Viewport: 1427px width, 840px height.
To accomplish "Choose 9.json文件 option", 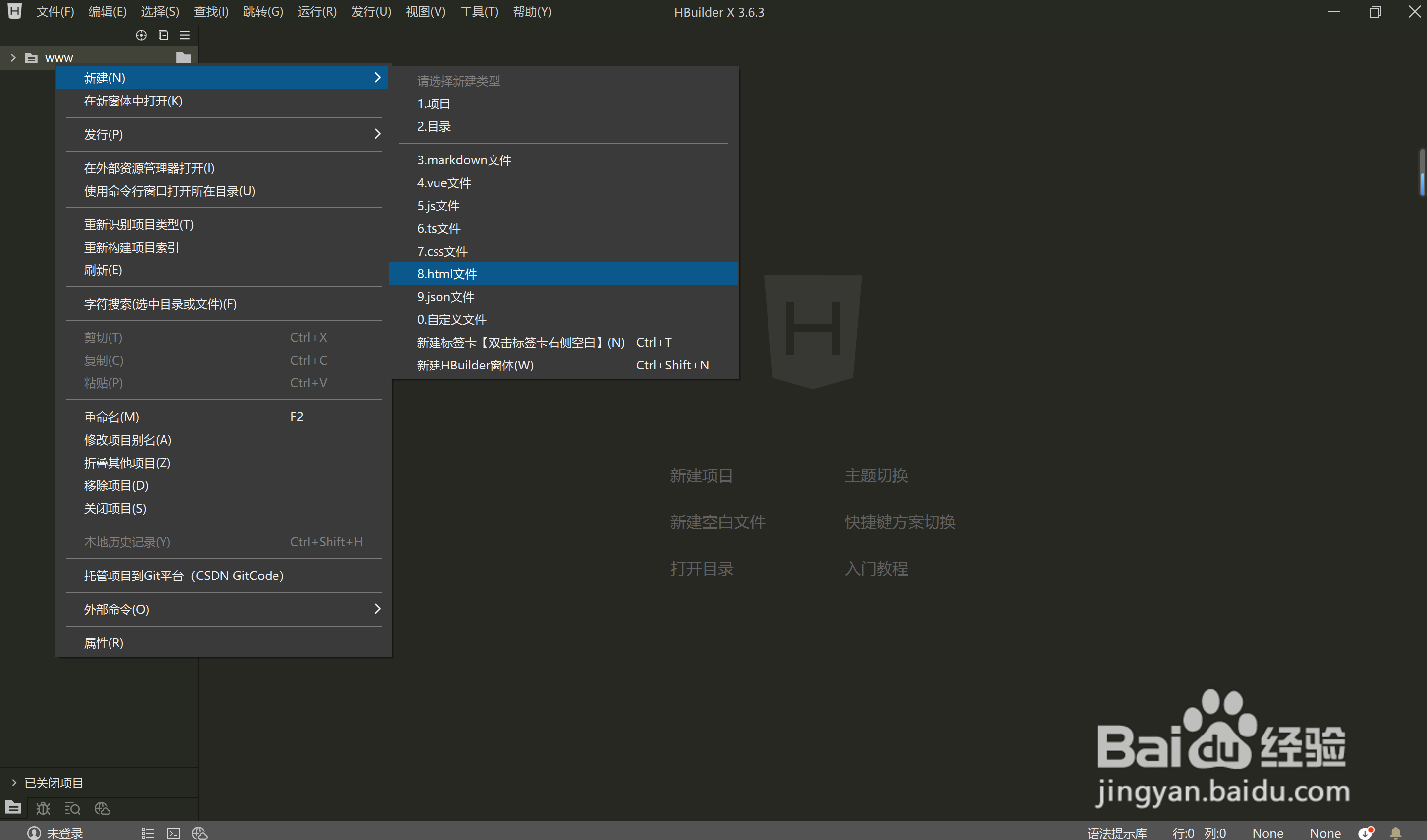I will tap(563, 297).
